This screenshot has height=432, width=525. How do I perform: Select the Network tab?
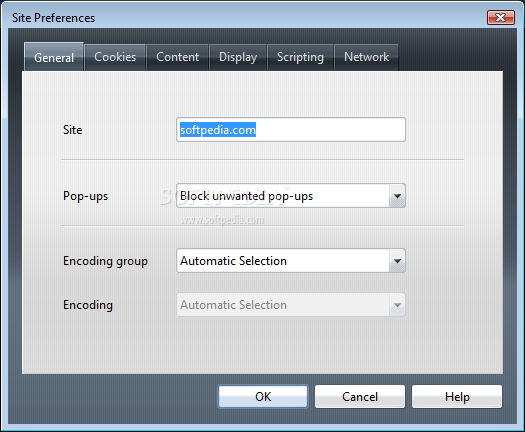[x=366, y=57]
